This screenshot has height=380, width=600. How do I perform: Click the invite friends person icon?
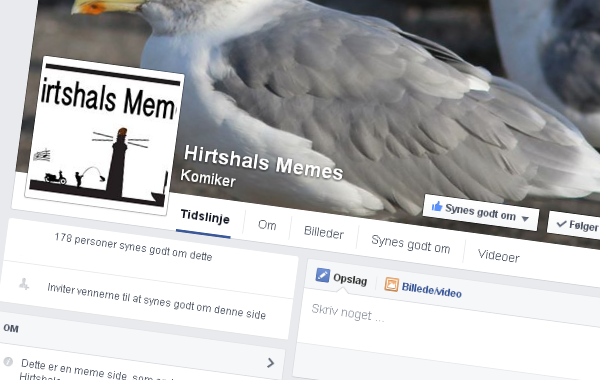pos(24,284)
